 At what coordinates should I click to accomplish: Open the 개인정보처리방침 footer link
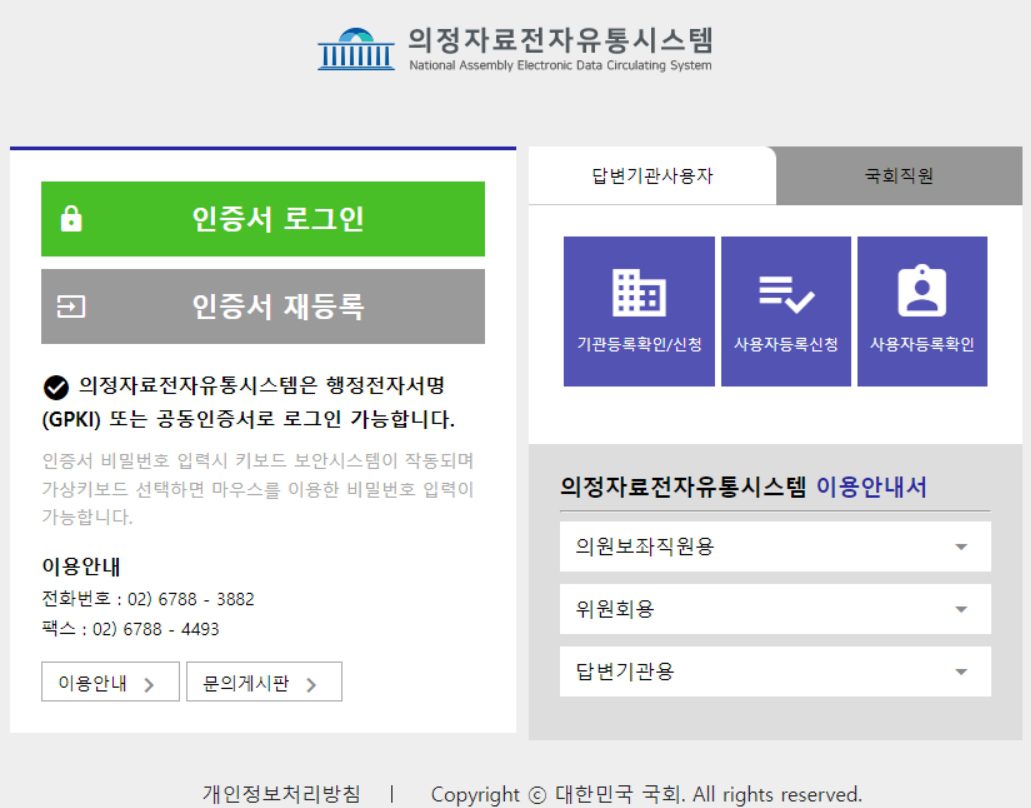[281, 794]
